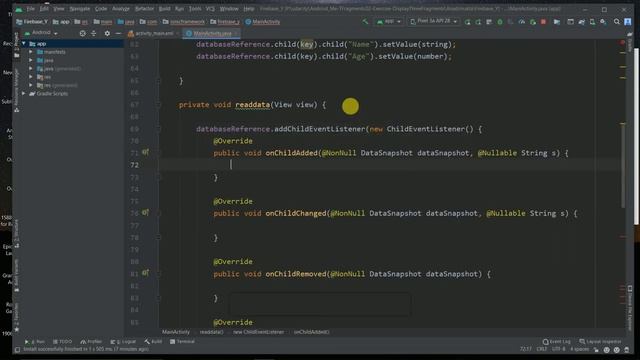Open the Event Log

pyautogui.click(x=557, y=342)
